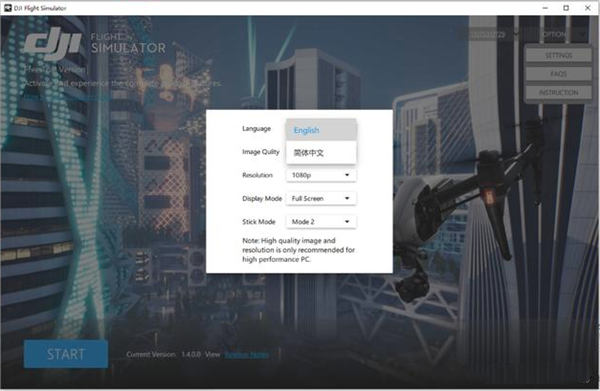
Task: Maximize the Flight Simulator window
Action: (566, 8)
